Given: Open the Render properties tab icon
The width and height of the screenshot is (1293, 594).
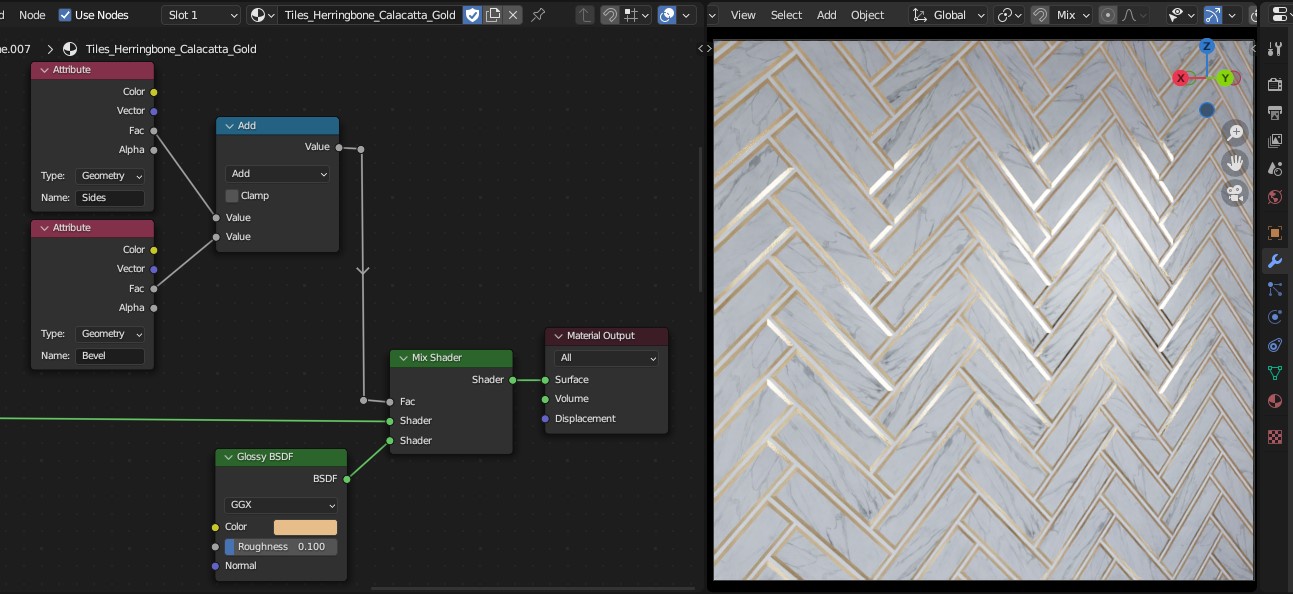Looking at the screenshot, I should click(x=1275, y=83).
